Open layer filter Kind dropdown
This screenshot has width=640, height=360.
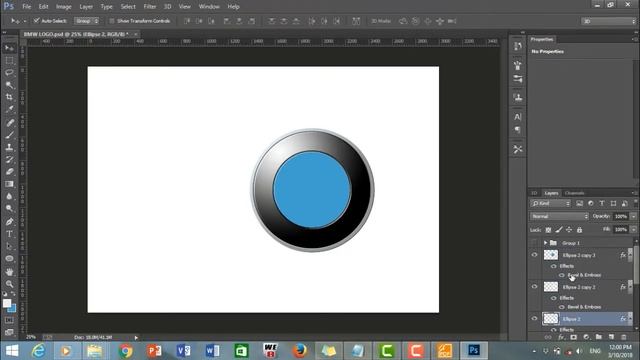(550, 203)
